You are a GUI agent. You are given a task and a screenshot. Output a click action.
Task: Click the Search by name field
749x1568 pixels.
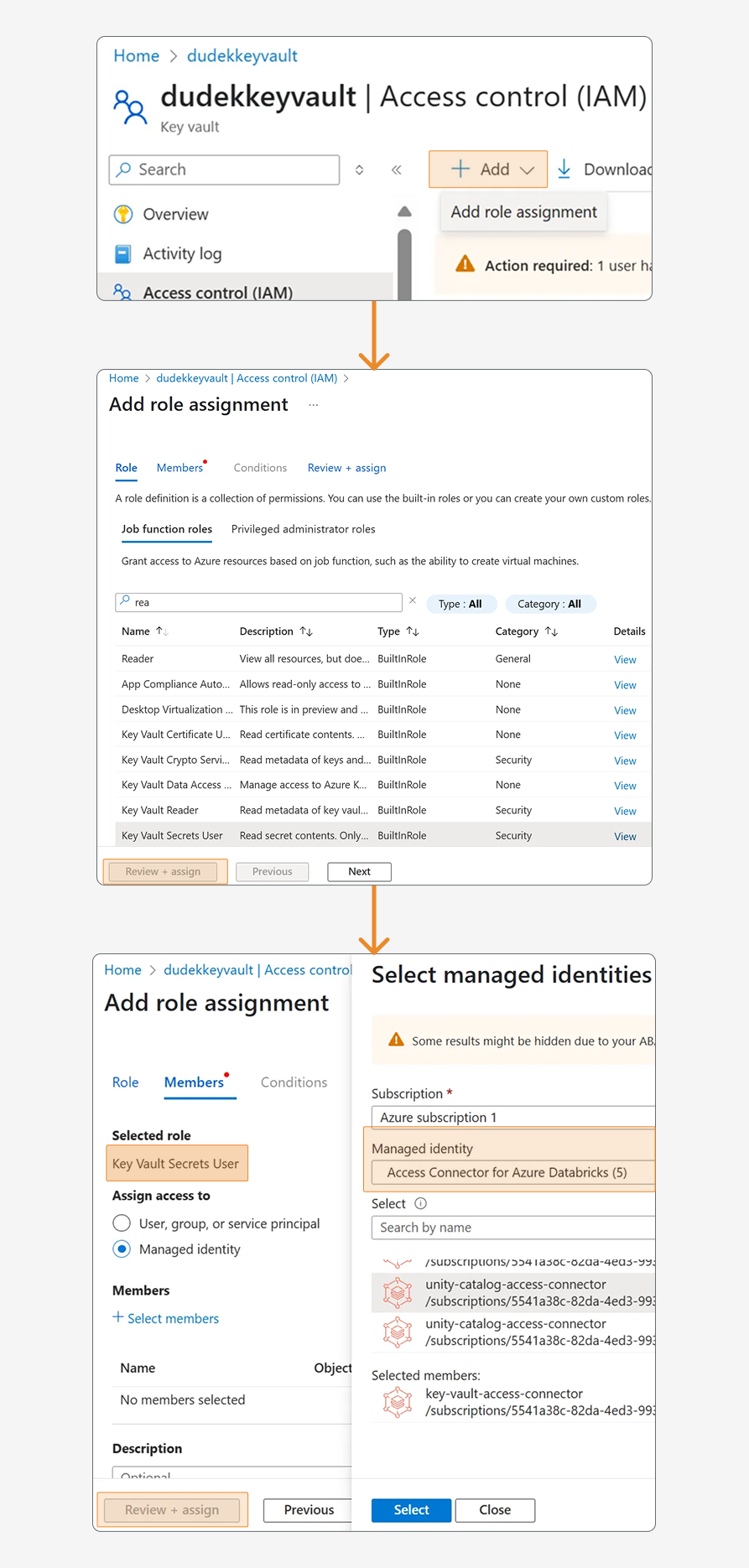pyautogui.click(x=512, y=1227)
